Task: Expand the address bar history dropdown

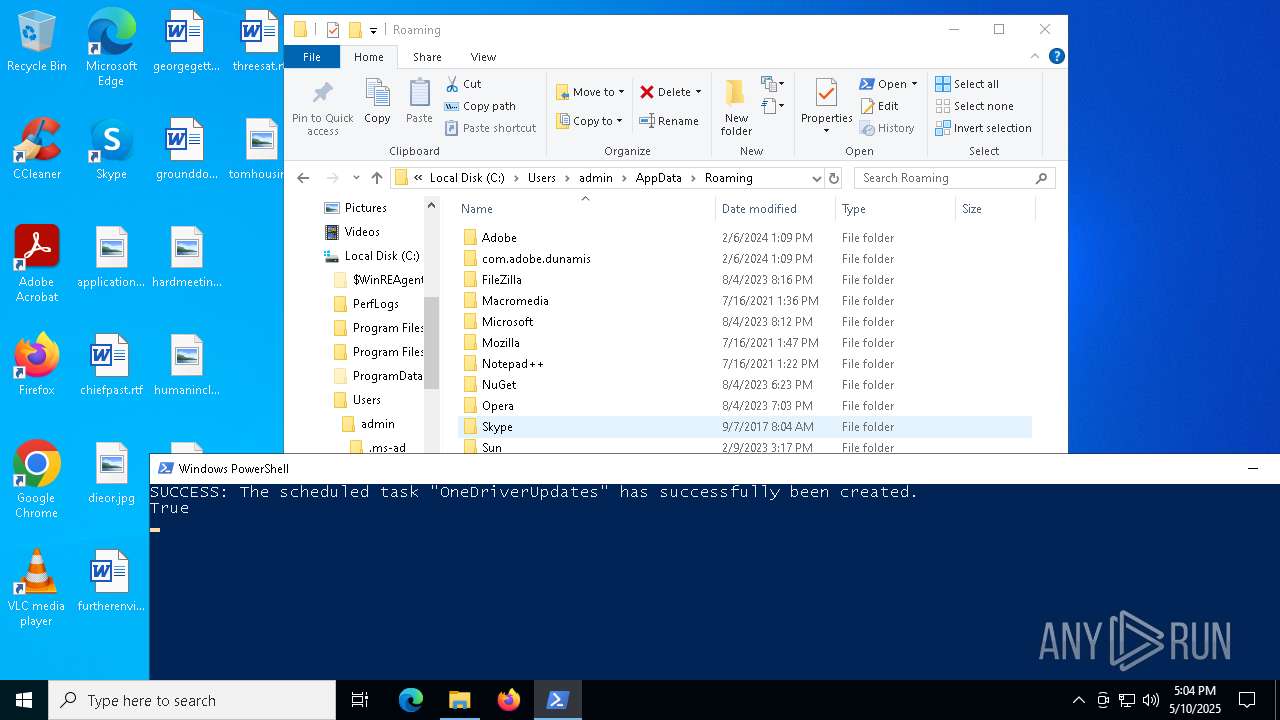Action: (816, 178)
